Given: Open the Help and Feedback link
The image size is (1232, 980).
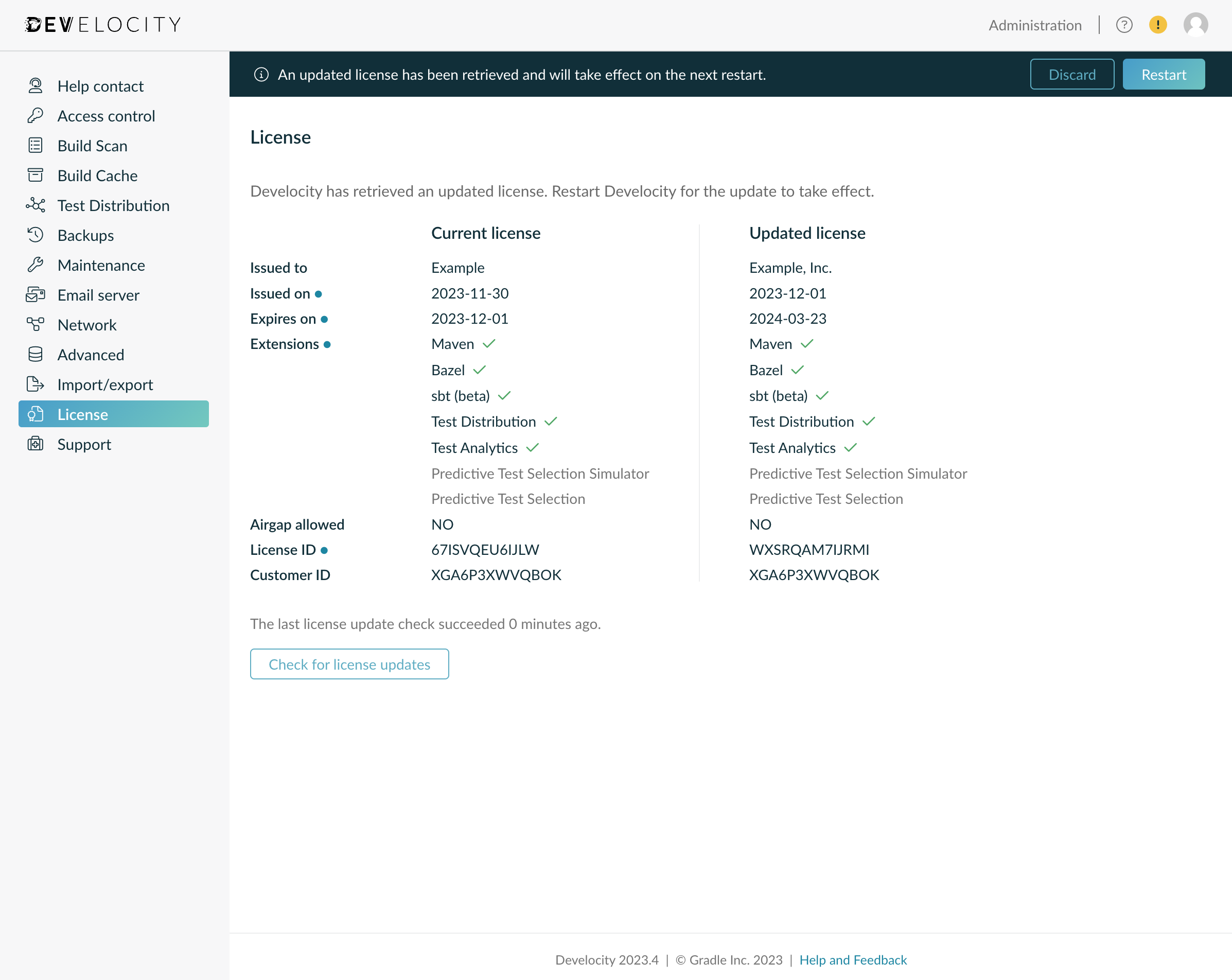Looking at the screenshot, I should pyautogui.click(x=853, y=960).
